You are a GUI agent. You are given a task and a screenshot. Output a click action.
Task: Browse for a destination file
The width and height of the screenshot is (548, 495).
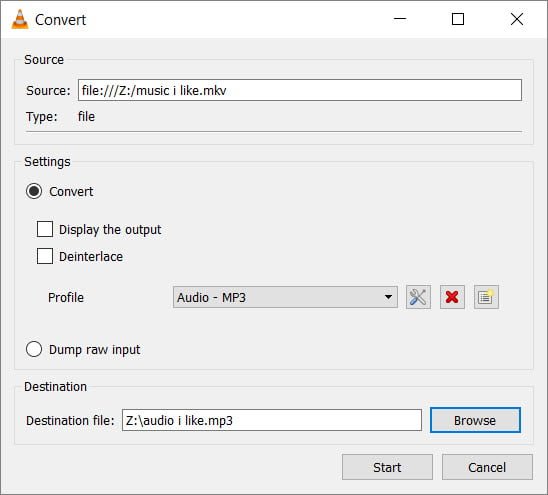[475, 420]
